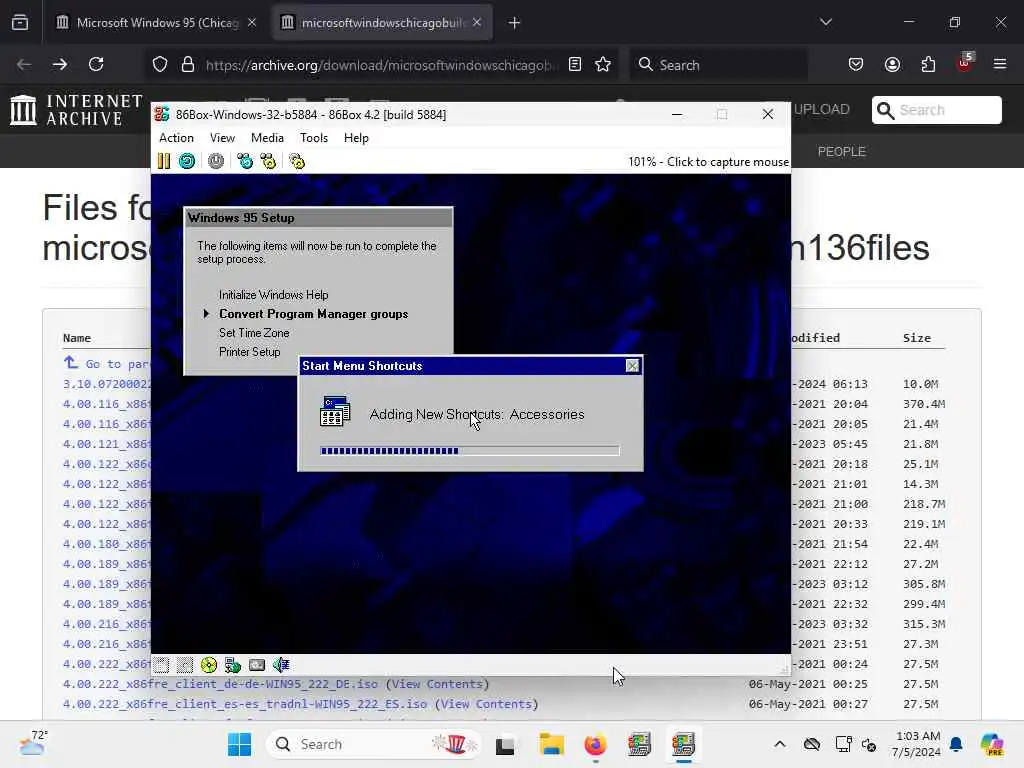Open the Media menu in 86Box
Image resolution: width=1024 pixels, height=768 pixels.
pos(267,138)
